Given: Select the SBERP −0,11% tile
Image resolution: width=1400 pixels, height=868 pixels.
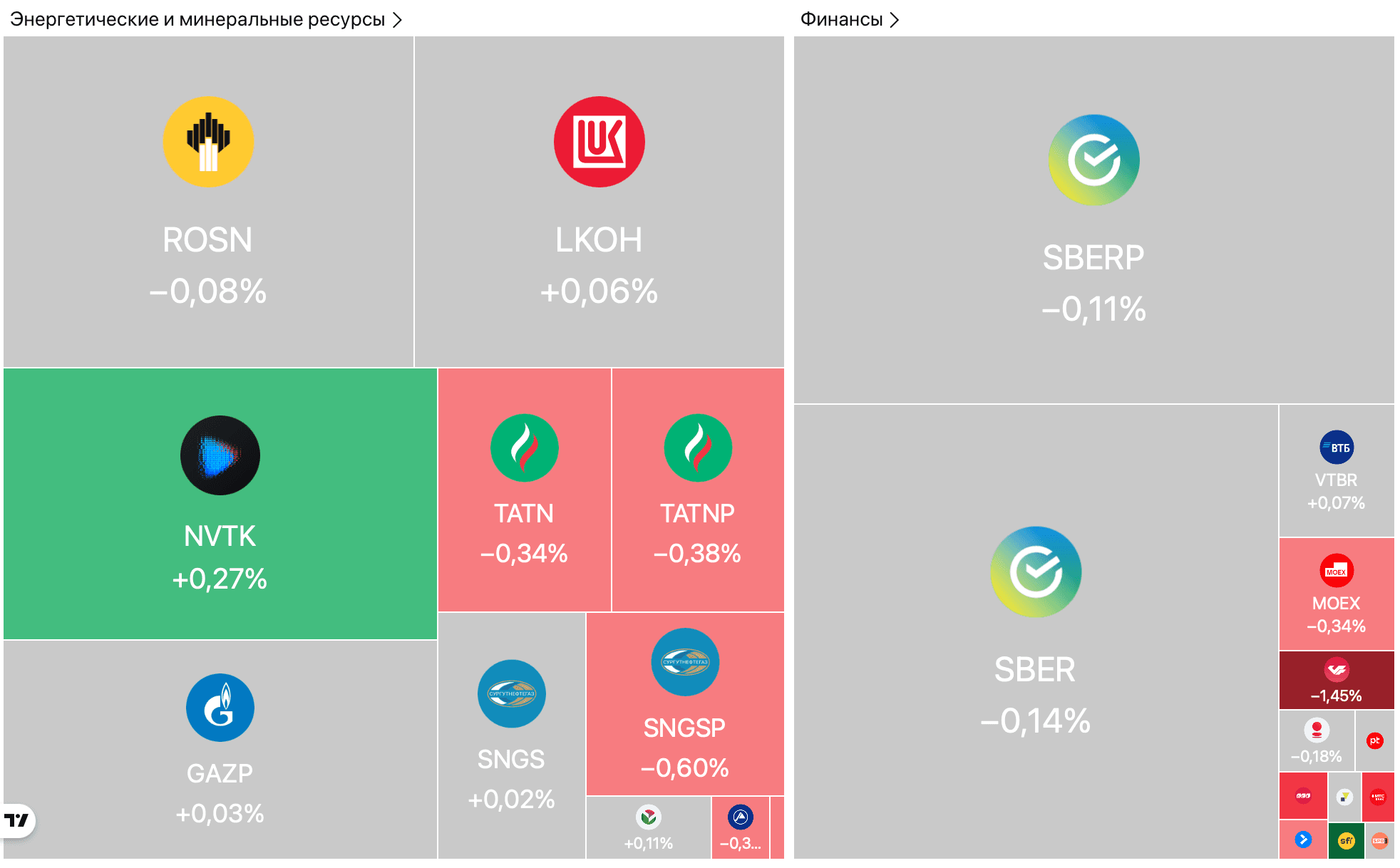Looking at the screenshot, I should click(1093, 285).
